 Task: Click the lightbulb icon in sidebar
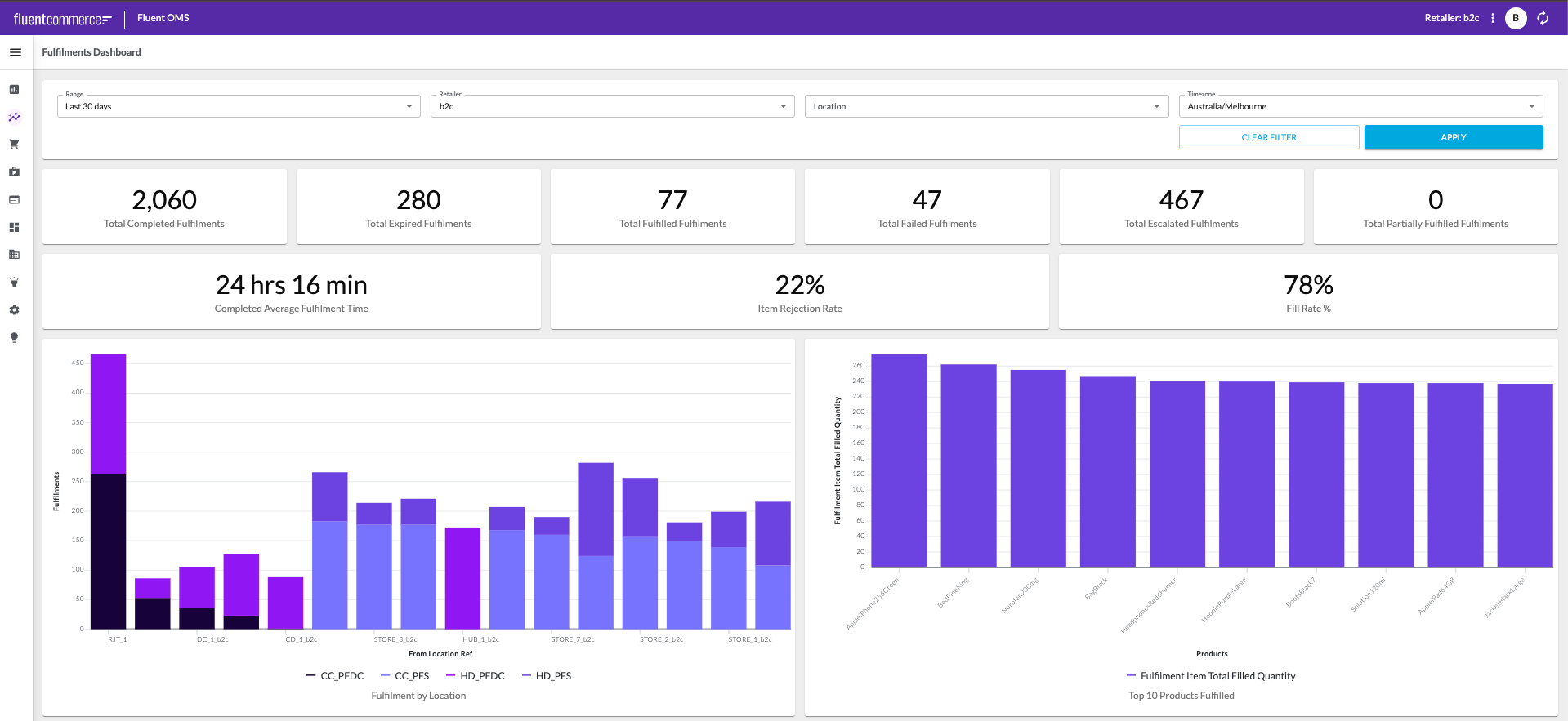(x=14, y=337)
